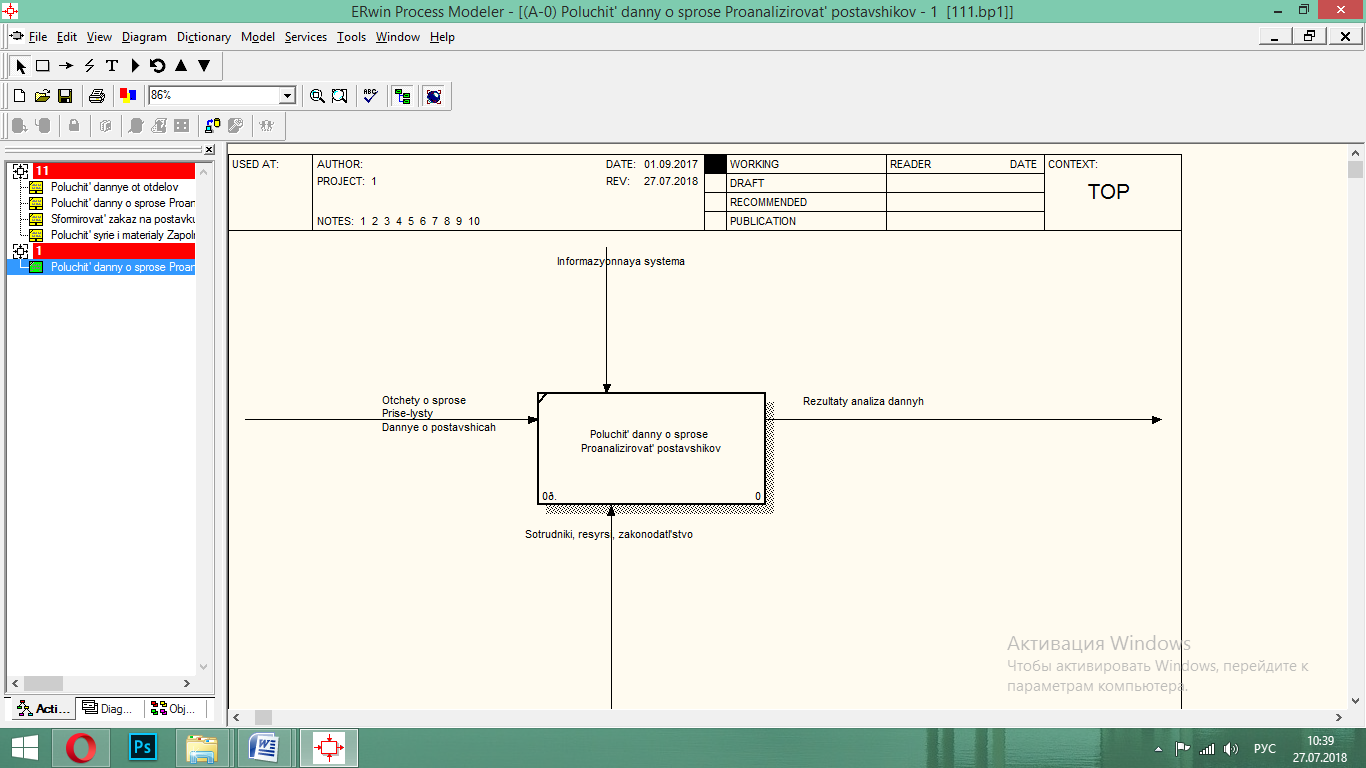This screenshot has width=1366, height=768.
Task: Click the Go to Child Diagram arrow
Action: pyautogui.click(x=204, y=66)
